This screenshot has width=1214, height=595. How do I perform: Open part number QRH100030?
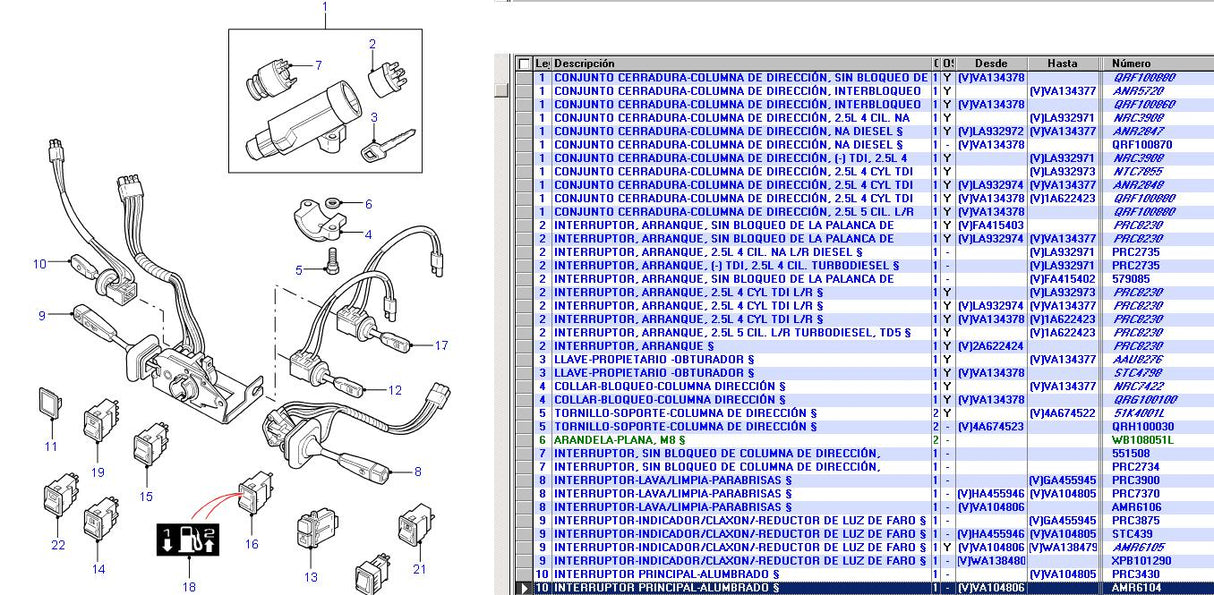point(1144,426)
